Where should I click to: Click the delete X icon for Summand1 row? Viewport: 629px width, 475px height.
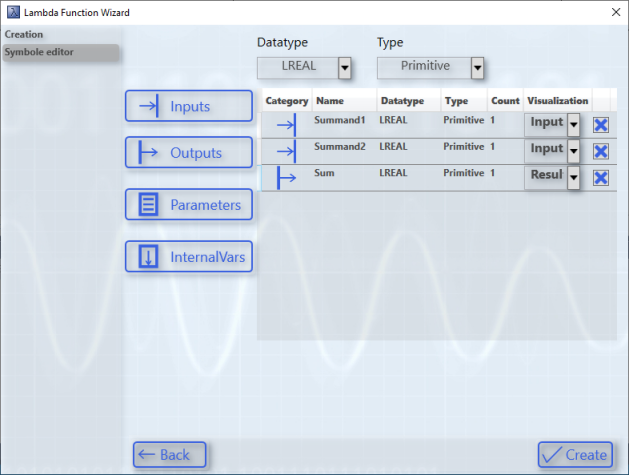pyautogui.click(x=600, y=125)
